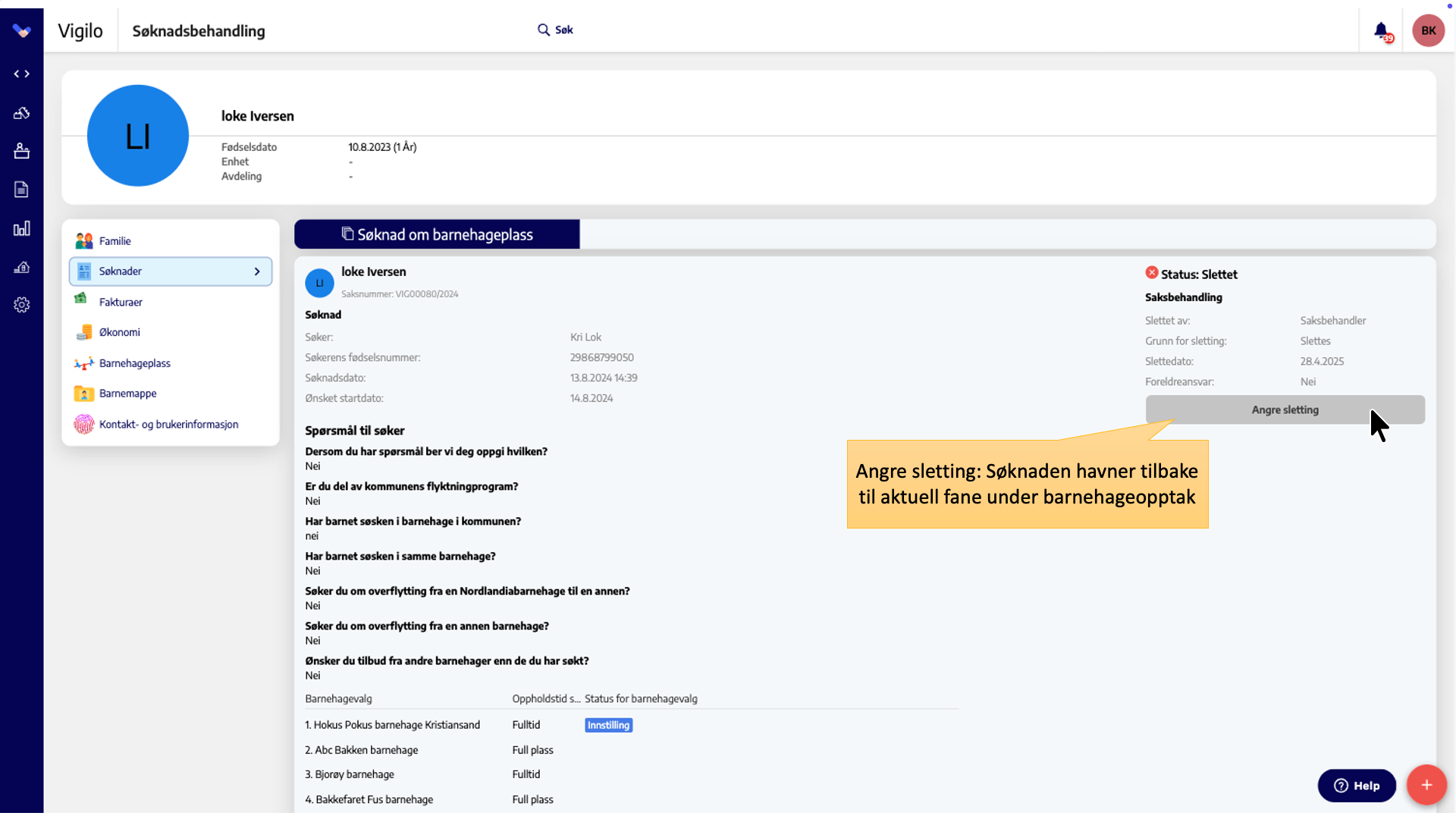Click the Oppholdstid column header
The image size is (1456, 819).
tap(546, 699)
